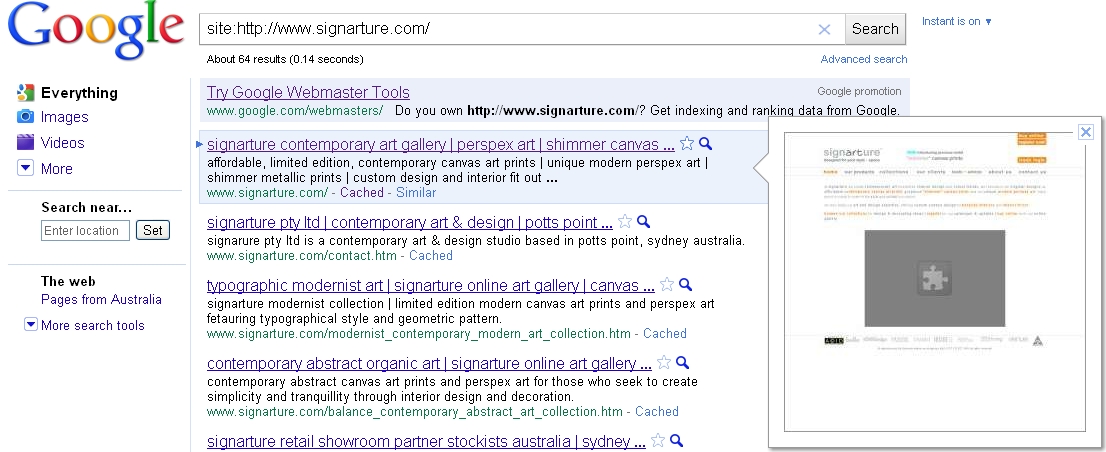Click the Google promotion label

859,91
